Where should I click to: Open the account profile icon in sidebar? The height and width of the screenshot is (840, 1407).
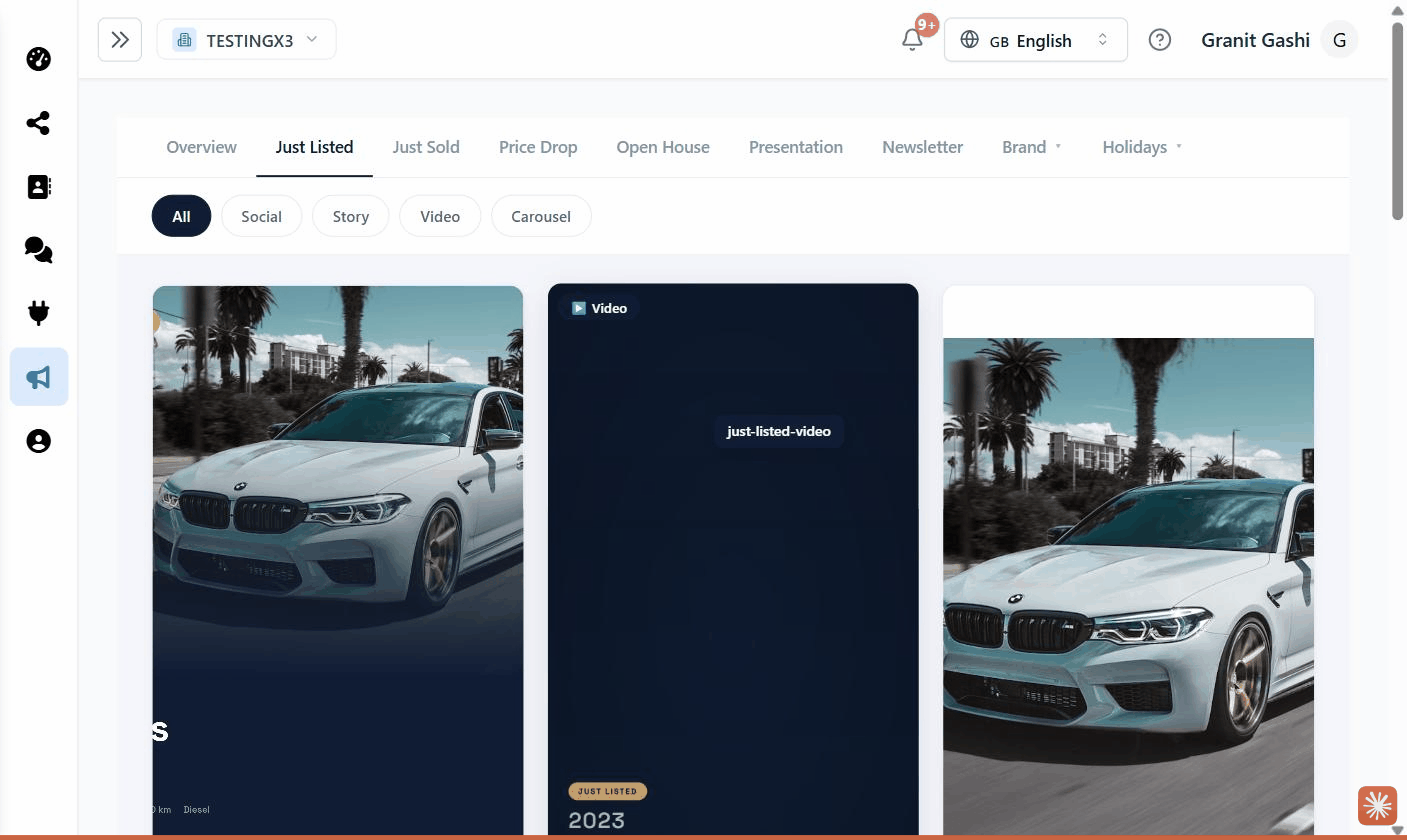click(x=38, y=441)
